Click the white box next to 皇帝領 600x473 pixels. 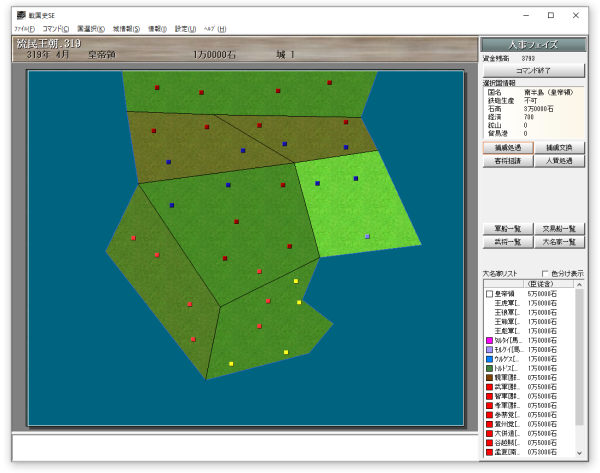click(x=489, y=294)
